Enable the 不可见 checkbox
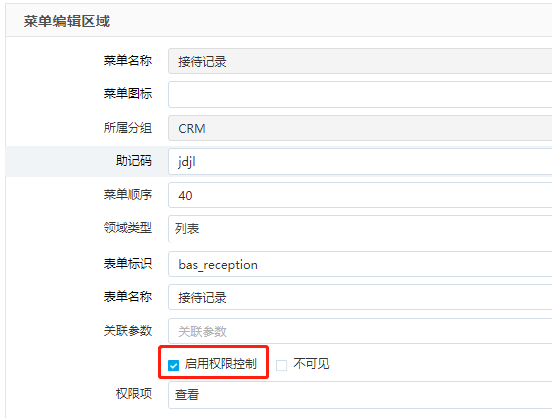This screenshot has height=418, width=552. point(281,365)
